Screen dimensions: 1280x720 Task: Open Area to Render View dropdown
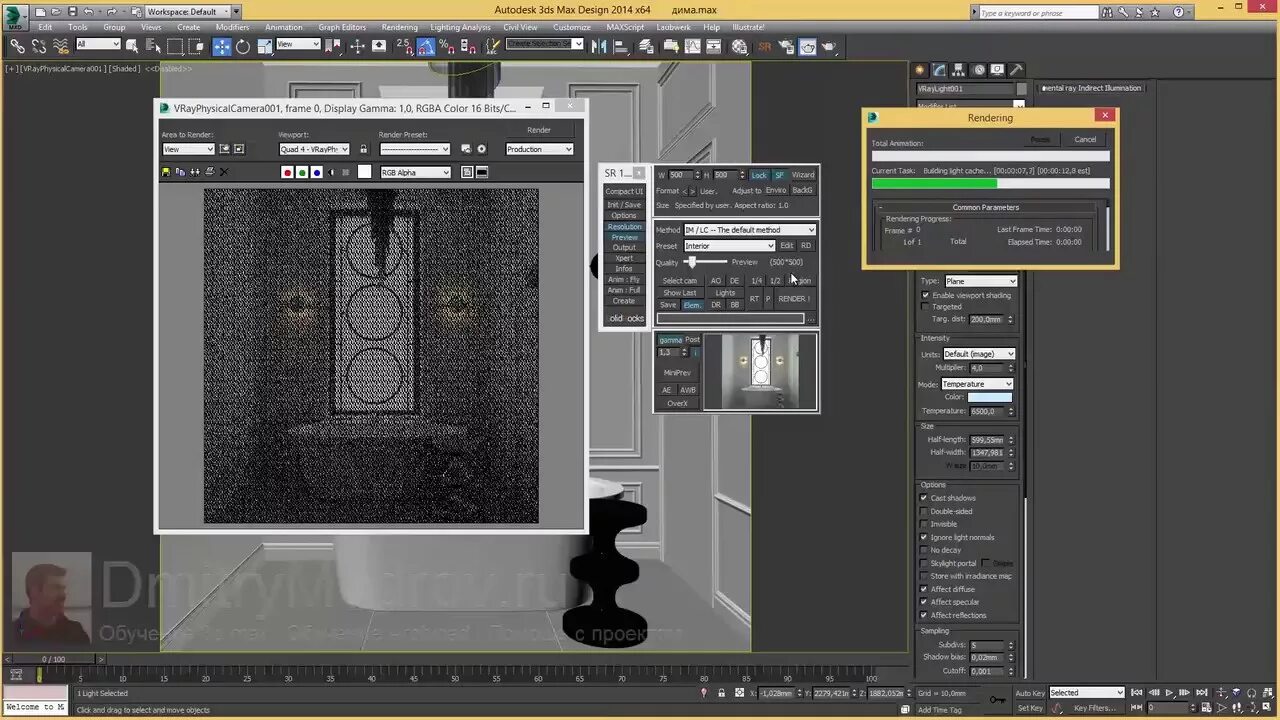[188, 149]
